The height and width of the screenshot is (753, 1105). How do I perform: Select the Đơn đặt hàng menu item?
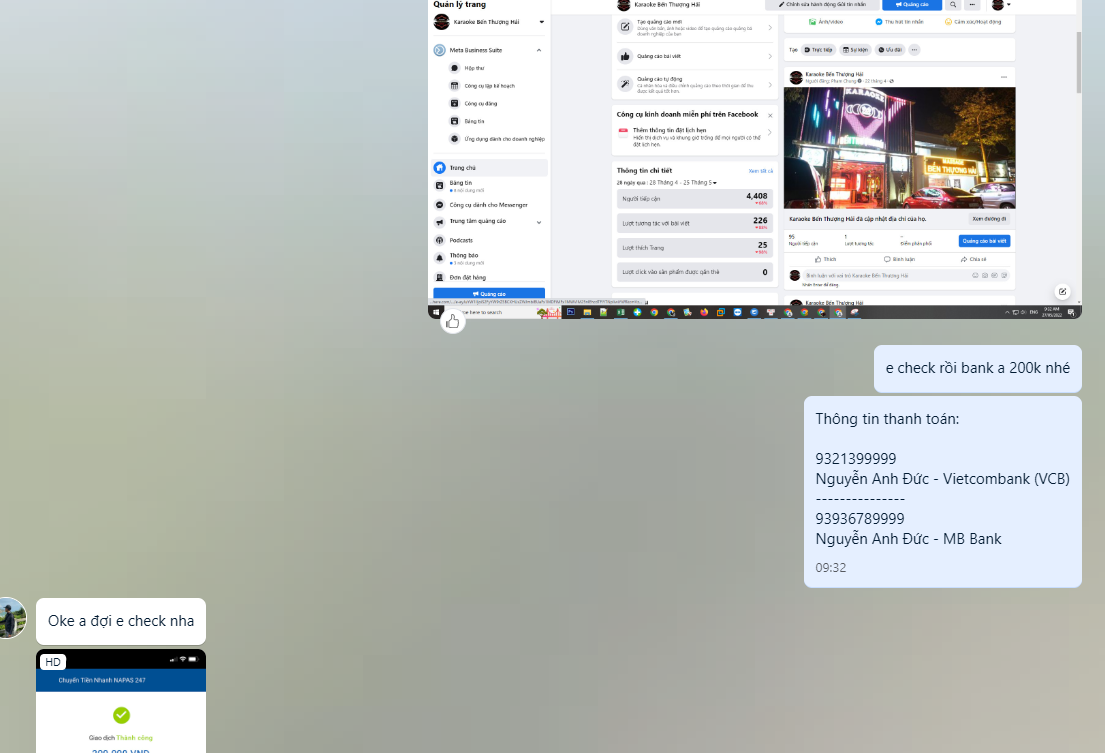point(467,277)
